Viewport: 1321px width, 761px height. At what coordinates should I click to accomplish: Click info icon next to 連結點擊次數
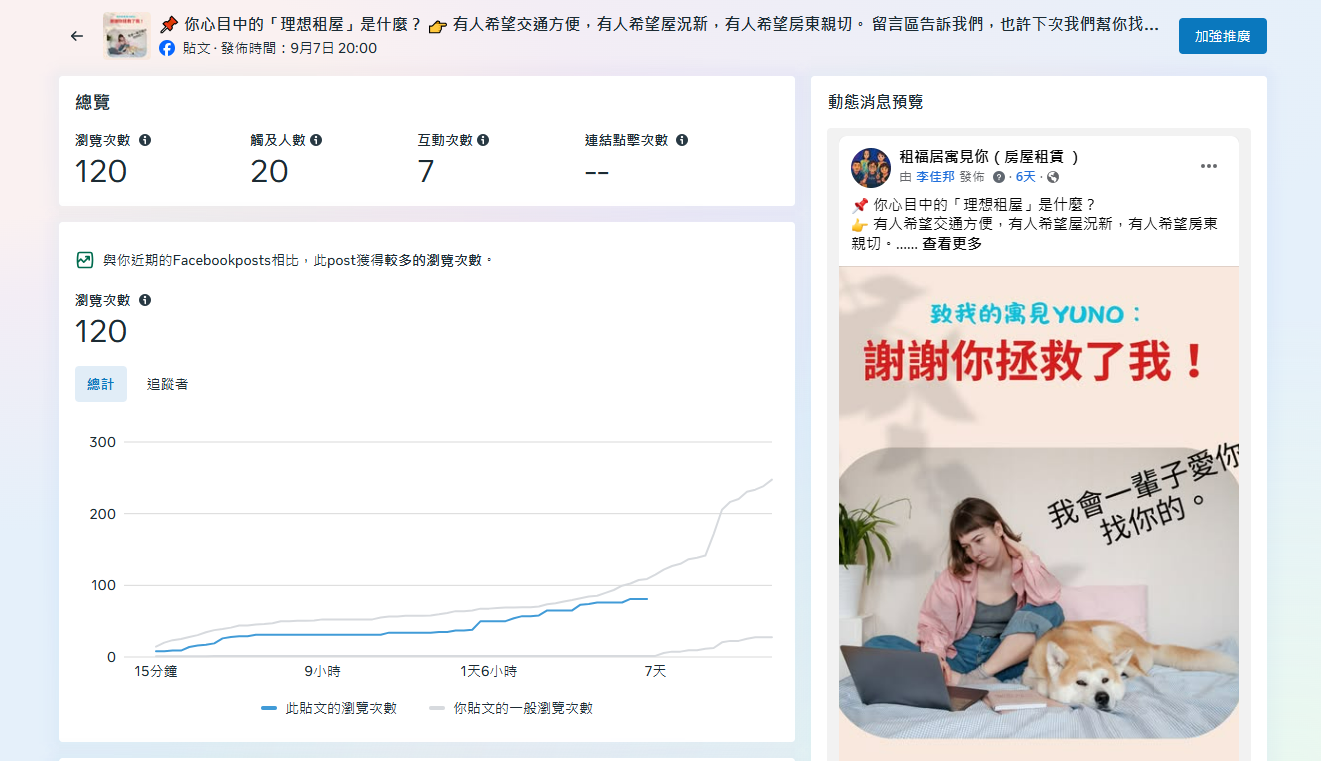(x=682, y=141)
